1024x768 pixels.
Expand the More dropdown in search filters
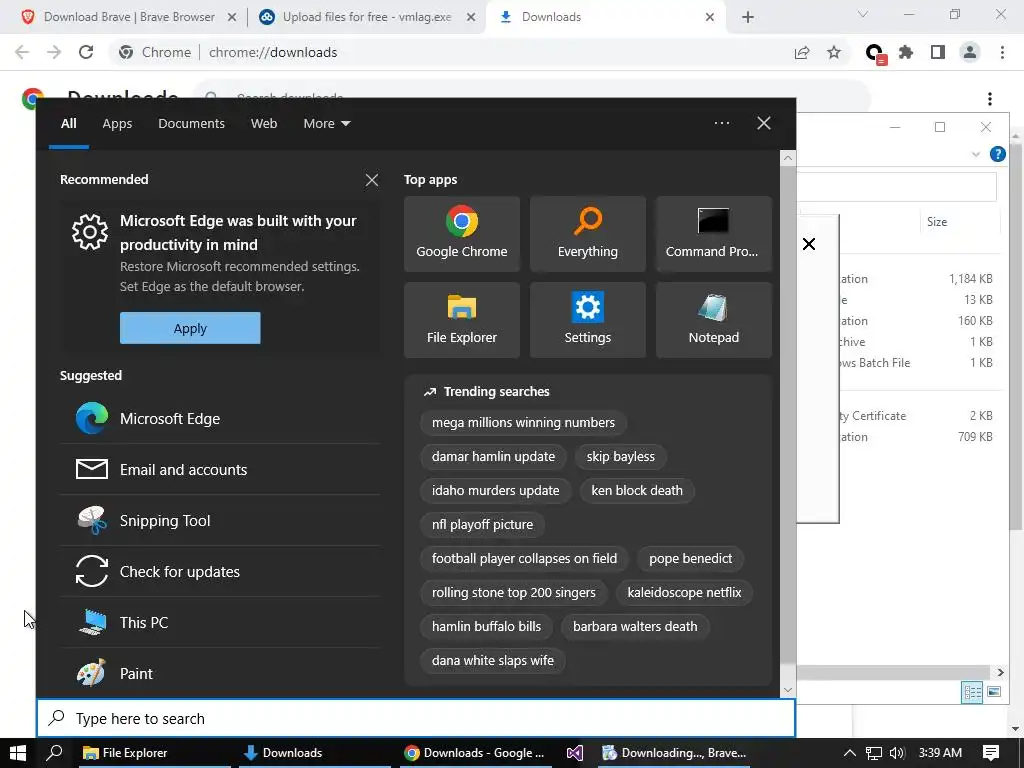coord(327,123)
